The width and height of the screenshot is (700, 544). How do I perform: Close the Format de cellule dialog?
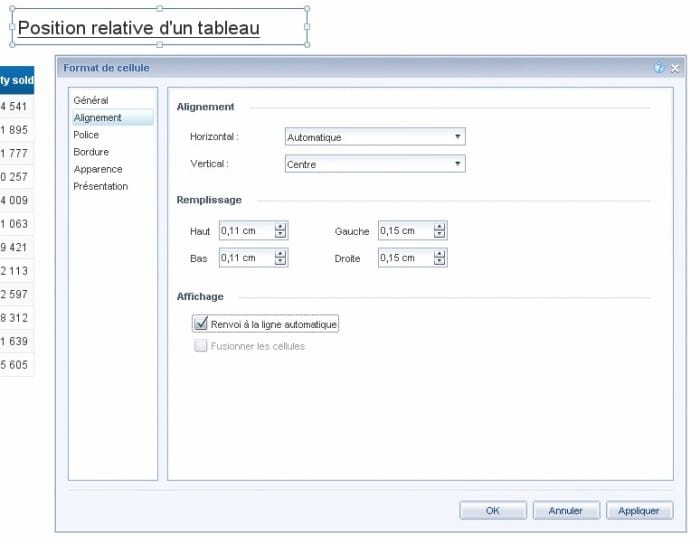coord(675,68)
